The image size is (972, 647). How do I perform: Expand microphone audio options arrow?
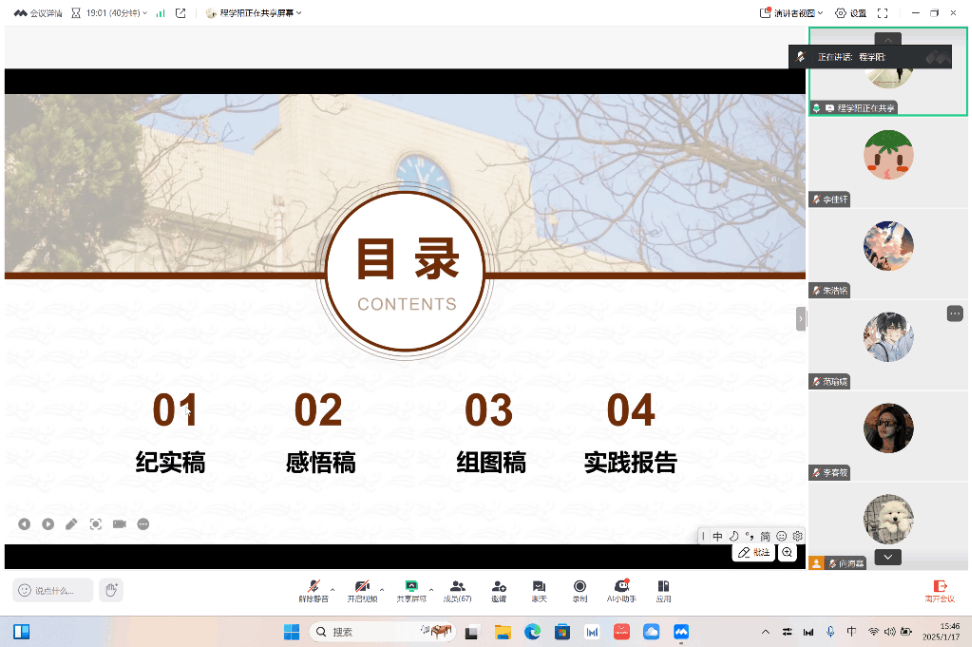click(333, 587)
